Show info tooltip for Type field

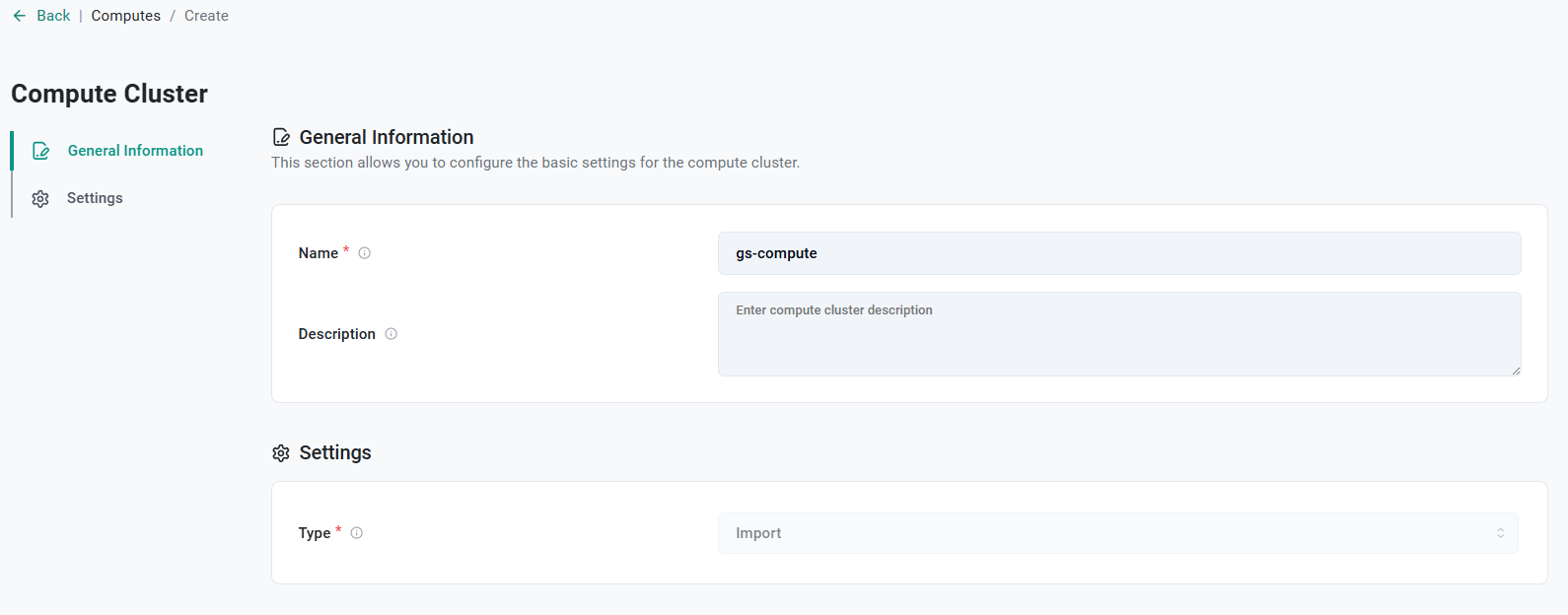pyautogui.click(x=357, y=533)
